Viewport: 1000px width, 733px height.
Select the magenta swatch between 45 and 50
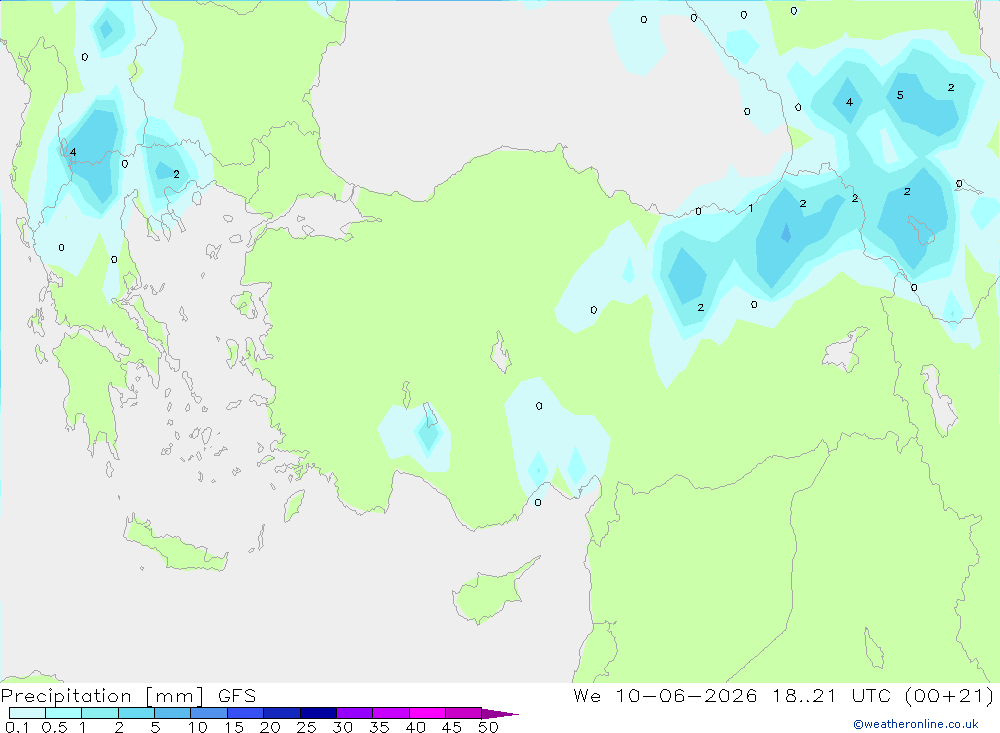[x=463, y=713]
